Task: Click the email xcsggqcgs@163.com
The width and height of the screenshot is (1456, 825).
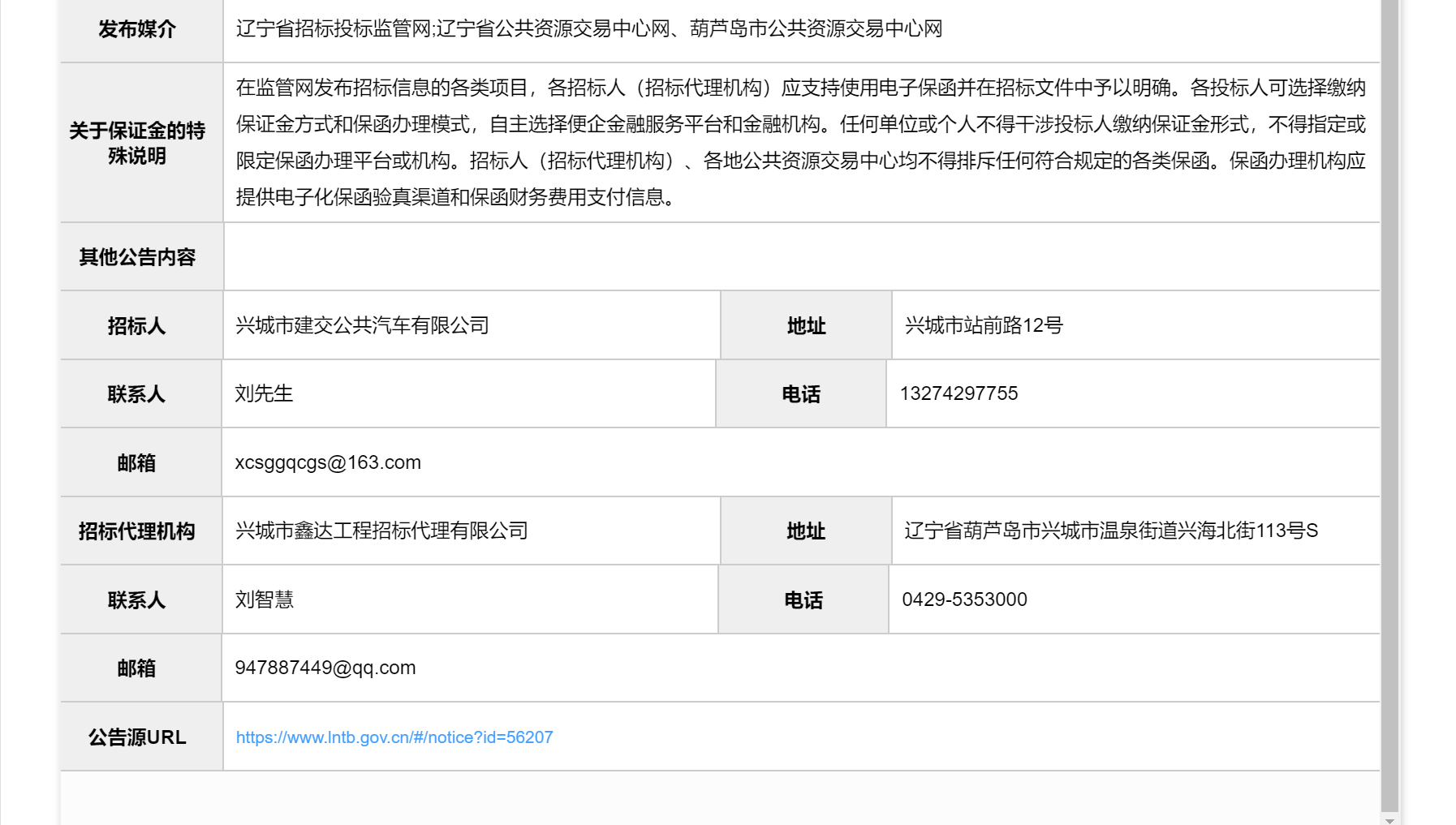Action: [328, 462]
